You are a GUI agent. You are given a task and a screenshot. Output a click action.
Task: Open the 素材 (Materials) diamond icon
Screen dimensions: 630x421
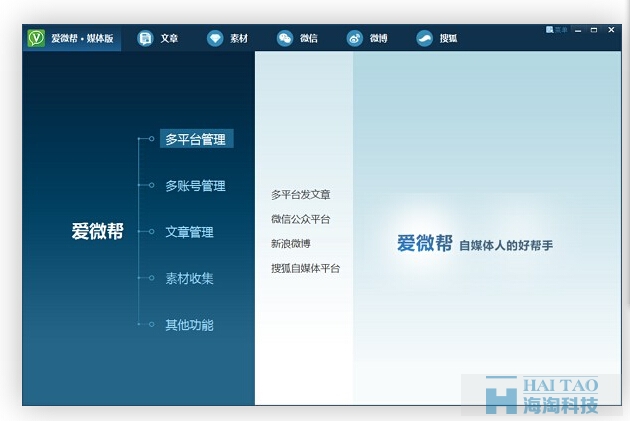[x=215, y=39]
